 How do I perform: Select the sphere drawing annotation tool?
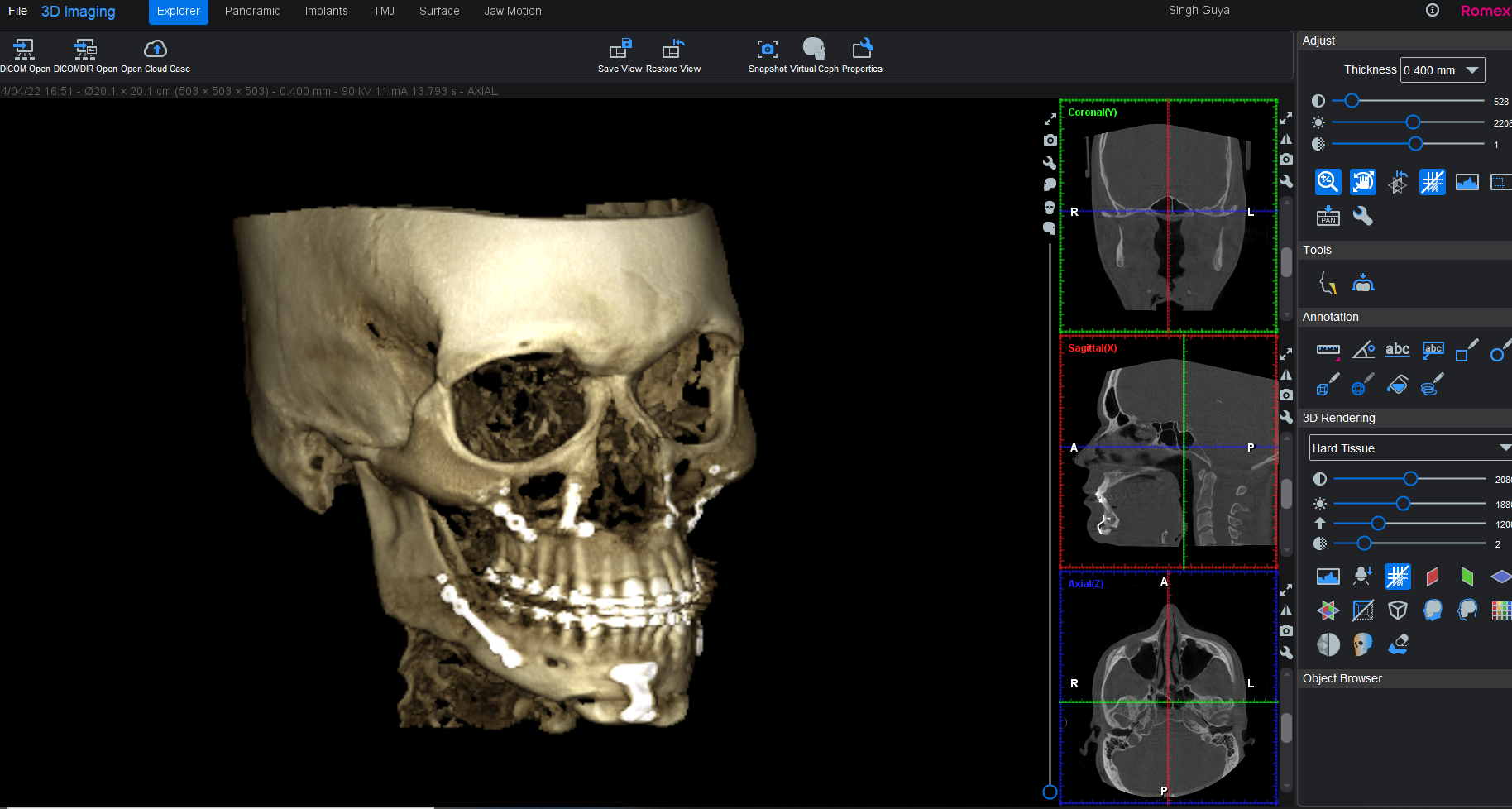click(1363, 385)
